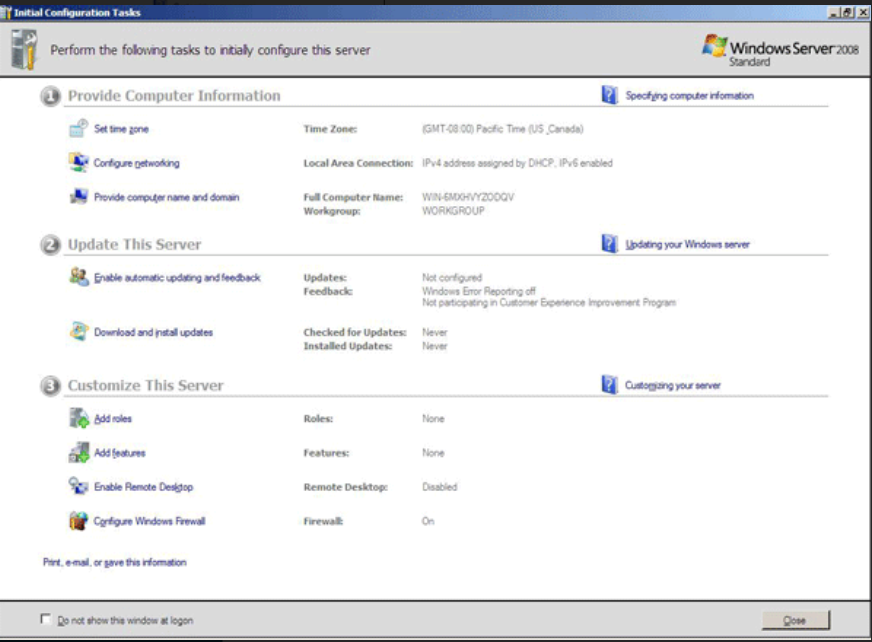Click the Configure Windows Firewall brick icon
Screen dimensions: 872x642
[x=78, y=521]
